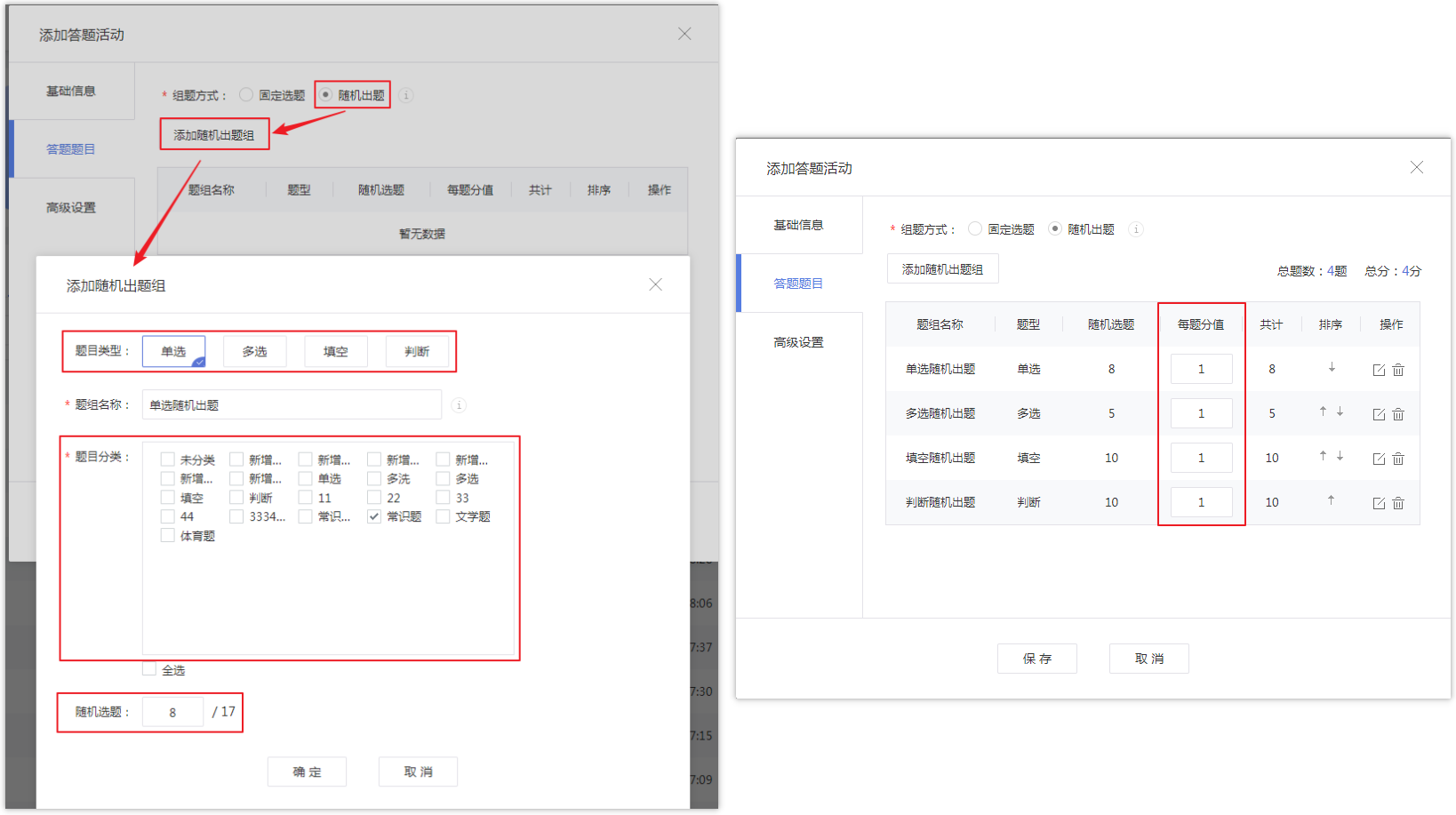The image size is (1456, 815).
Task: Tick the 填空 checkbox in 题目分类 list
Action: pyautogui.click(x=167, y=498)
